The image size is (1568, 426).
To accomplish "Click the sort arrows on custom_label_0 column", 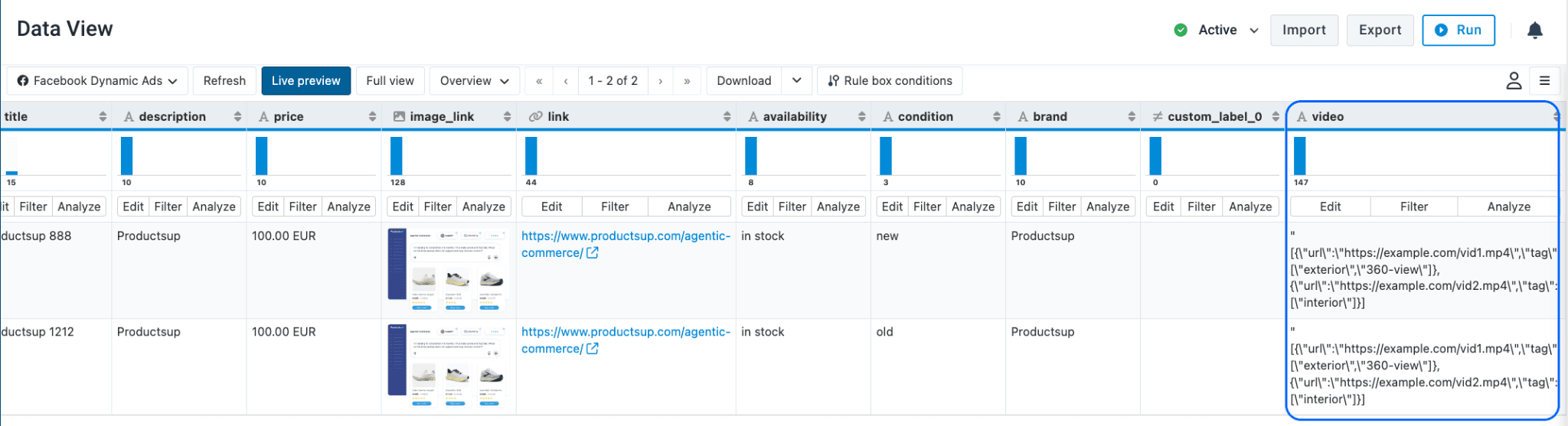I will click(x=1276, y=116).
